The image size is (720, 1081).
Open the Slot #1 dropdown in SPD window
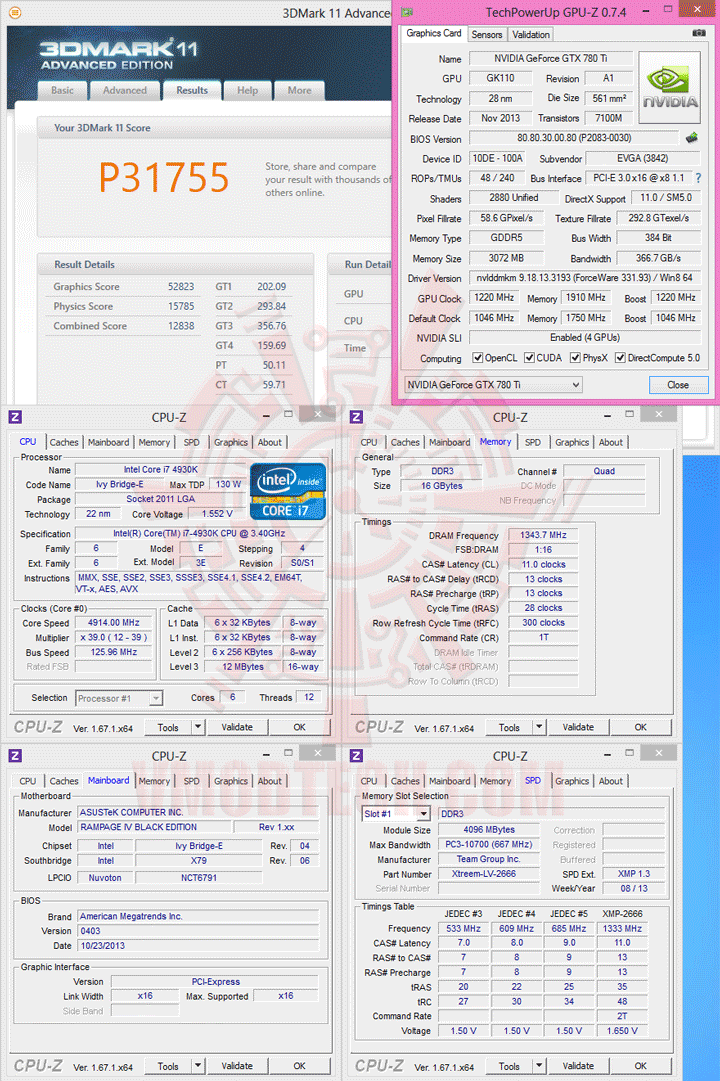point(396,814)
